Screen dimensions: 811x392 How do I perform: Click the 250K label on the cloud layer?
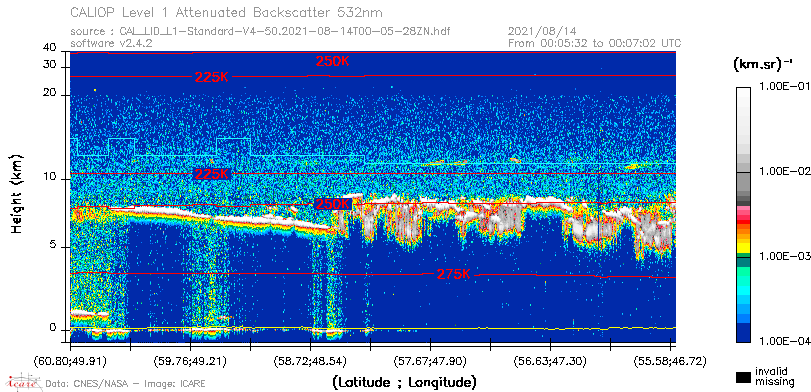pyautogui.click(x=333, y=204)
